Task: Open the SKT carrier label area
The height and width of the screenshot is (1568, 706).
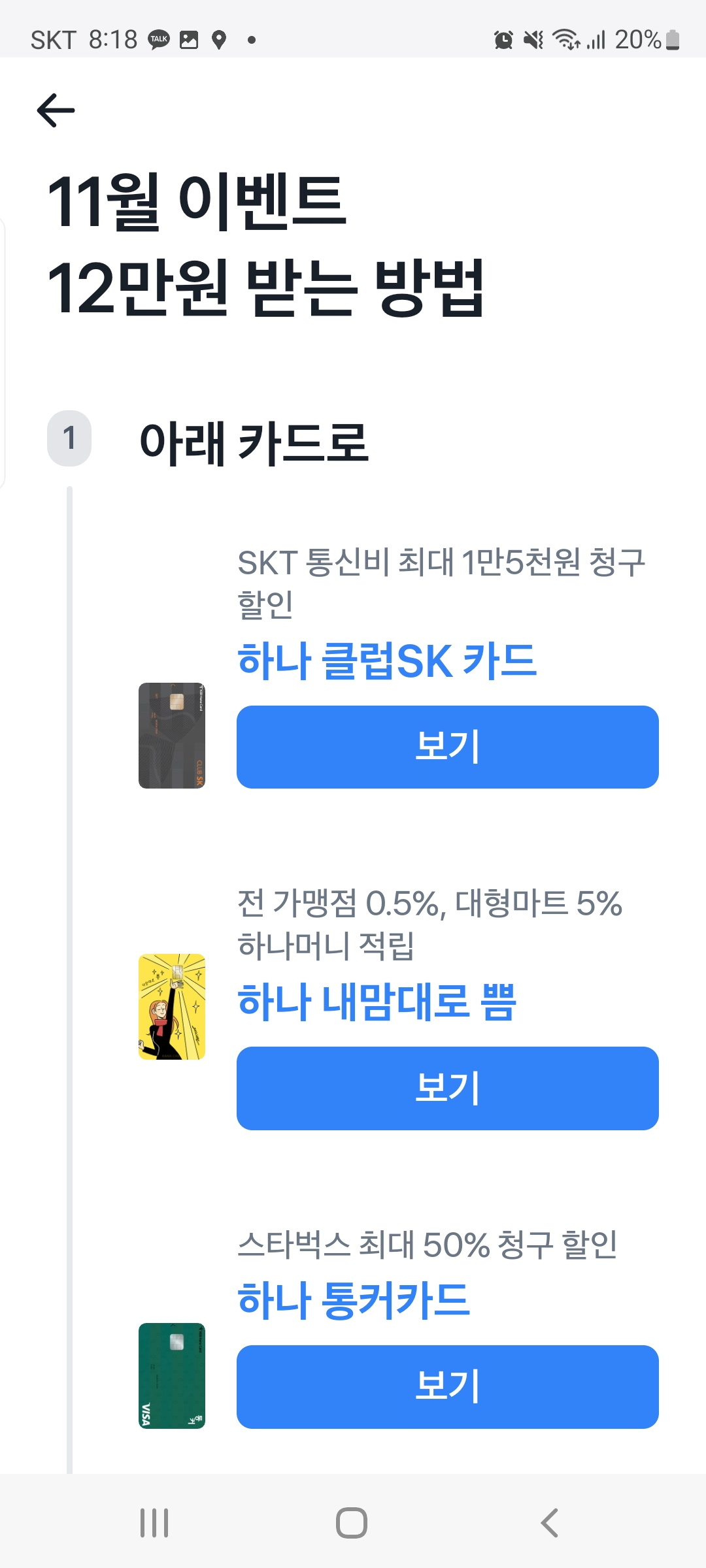Action: tap(54, 40)
